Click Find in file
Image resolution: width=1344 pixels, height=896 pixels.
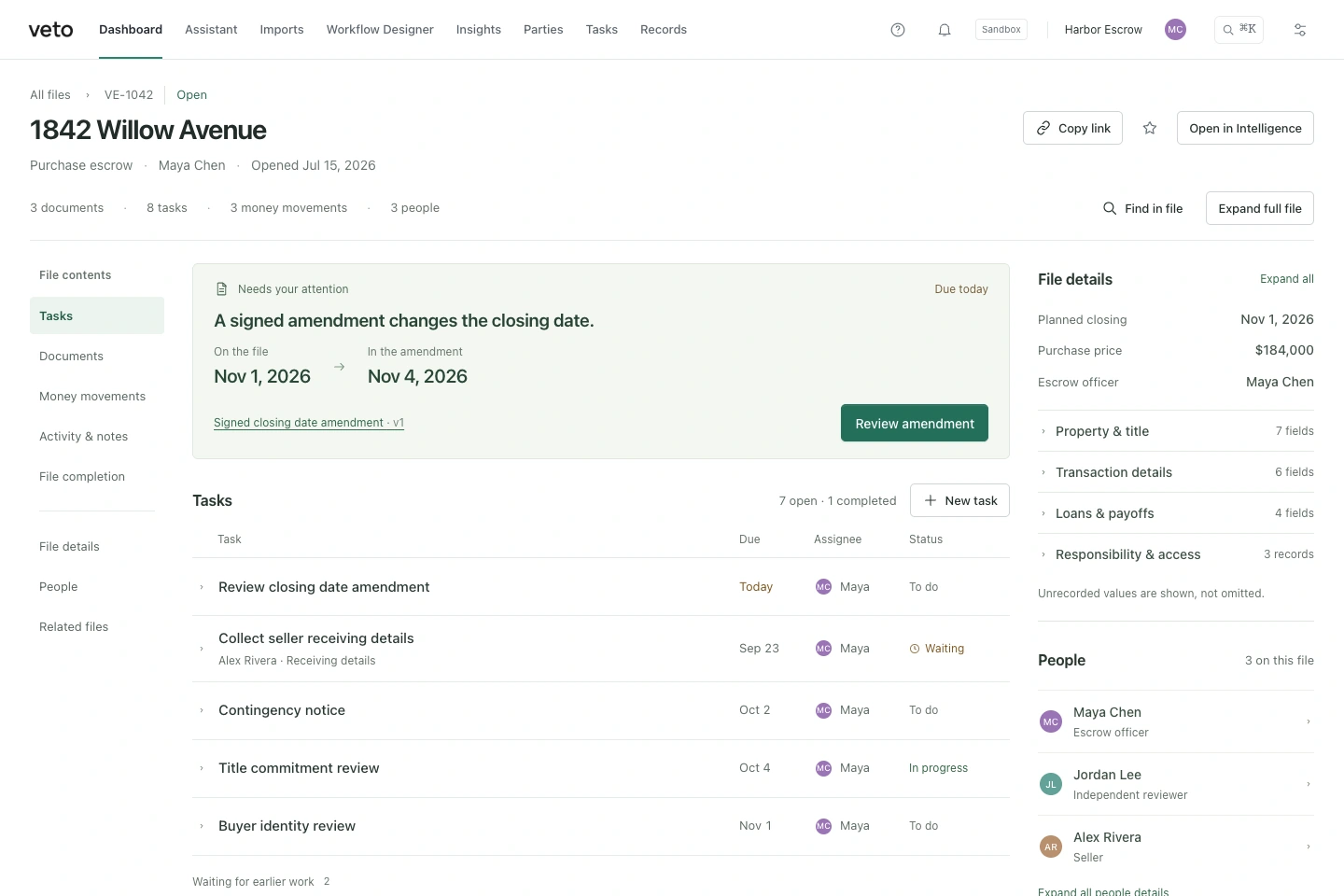click(1142, 208)
